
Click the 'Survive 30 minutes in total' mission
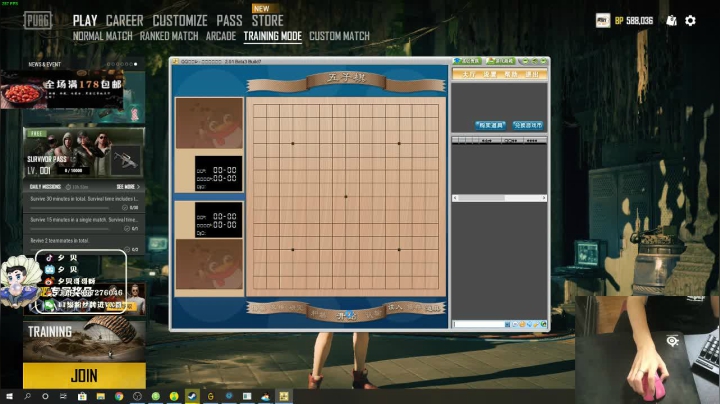coord(84,202)
